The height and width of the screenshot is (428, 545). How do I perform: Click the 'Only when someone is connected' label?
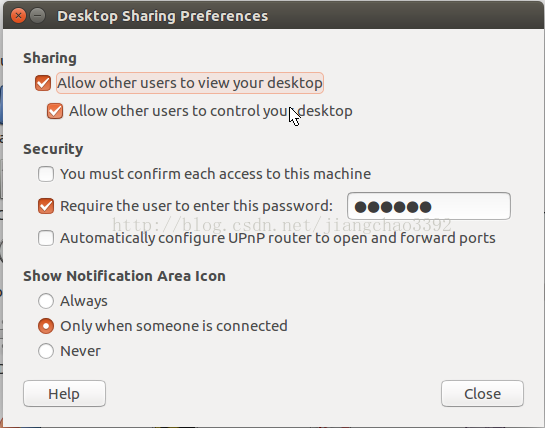click(174, 326)
